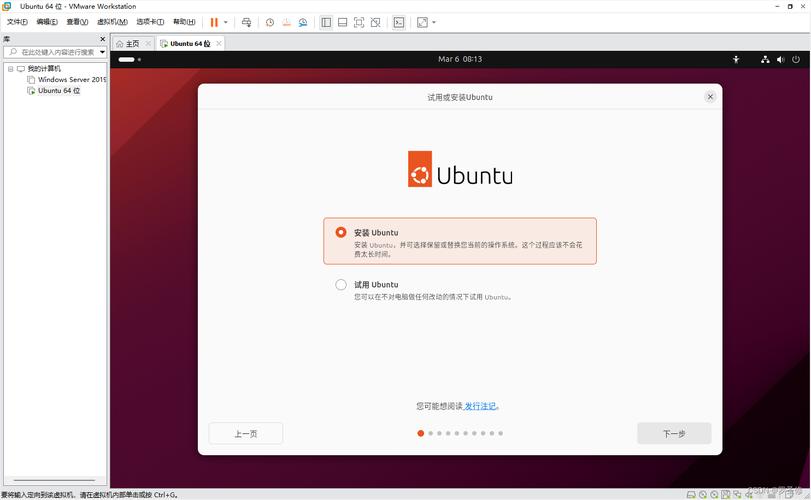Send Ctrl+Alt+Del to the virtual machine

pos(246,22)
